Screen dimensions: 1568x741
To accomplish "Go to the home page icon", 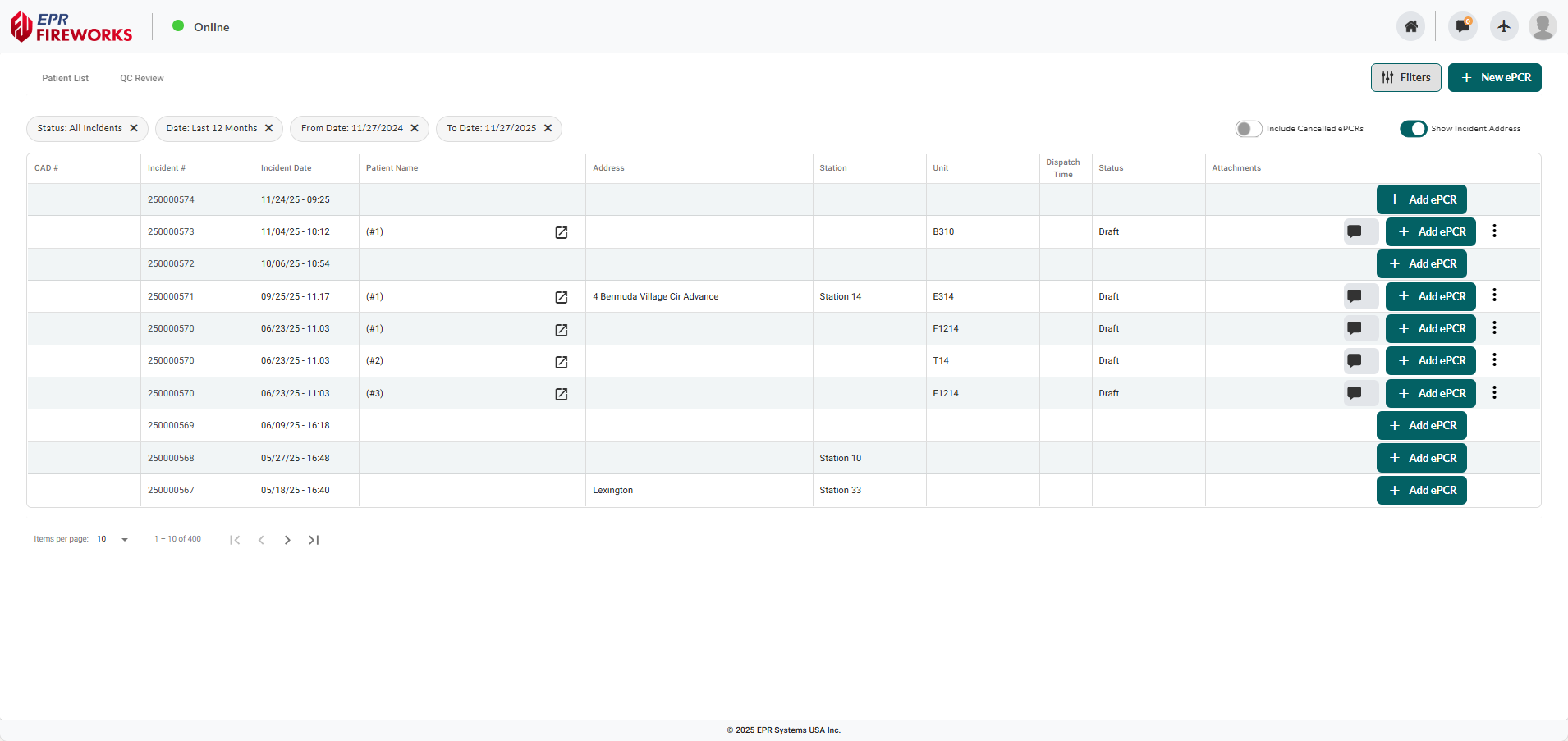I will click(1410, 26).
